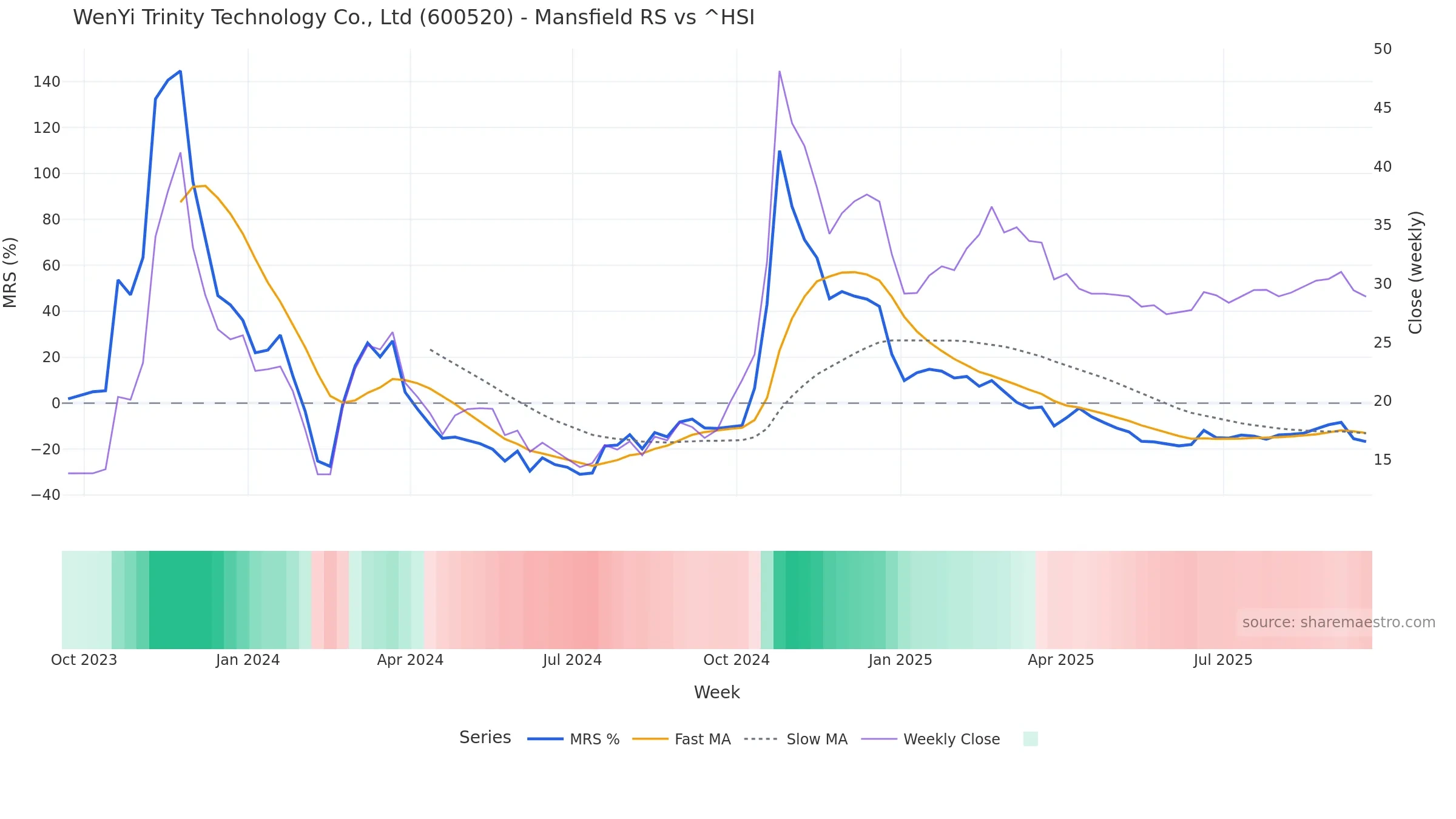Click the 'Oct 2023' x-axis label
The width and height of the screenshot is (1456, 819).
tap(84, 660)
